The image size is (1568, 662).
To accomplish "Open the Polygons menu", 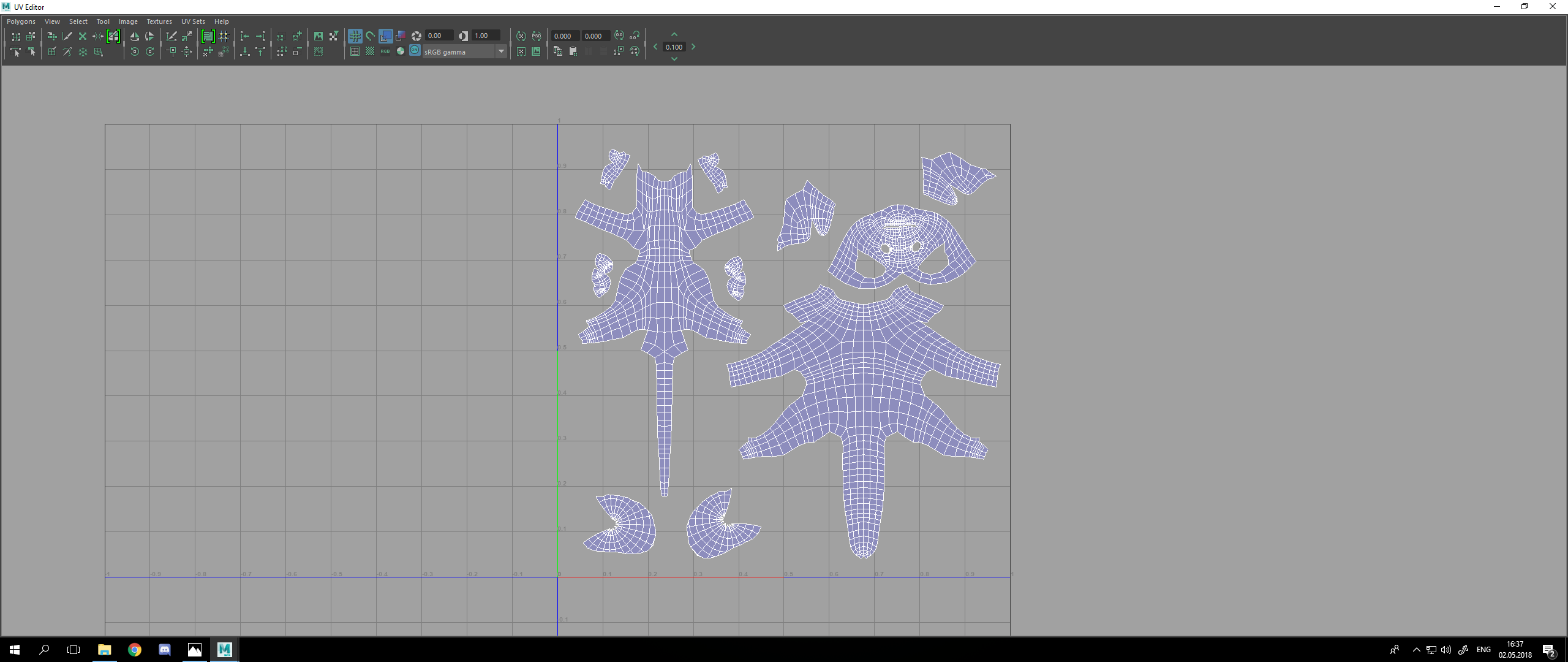I will (x=21, y=21).
